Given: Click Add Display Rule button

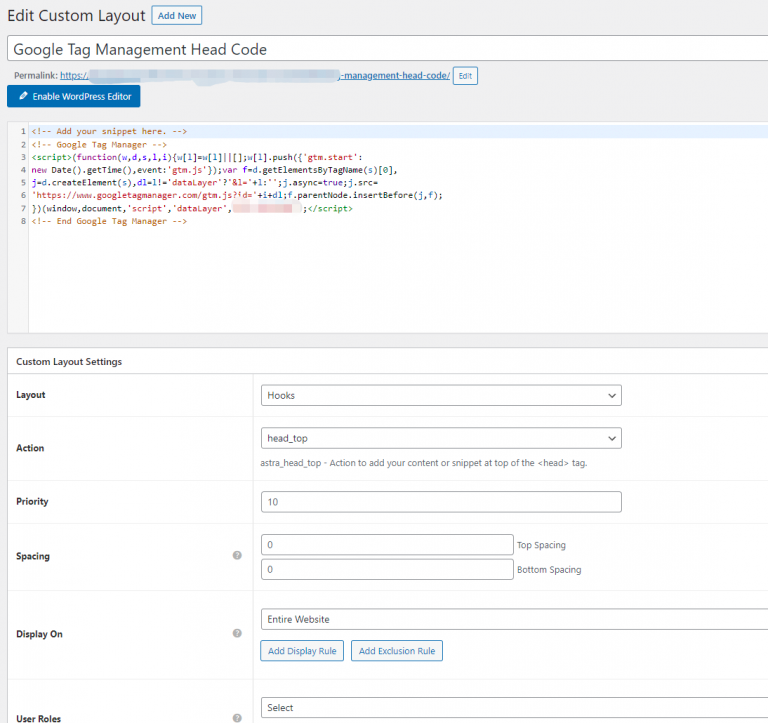Looking at the screenshot, I should pos(302,651).
